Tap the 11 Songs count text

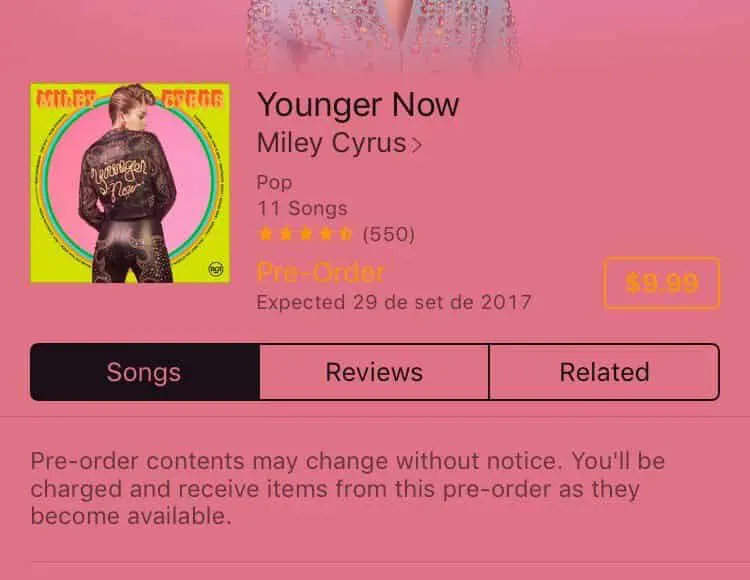tap(302, 208)
